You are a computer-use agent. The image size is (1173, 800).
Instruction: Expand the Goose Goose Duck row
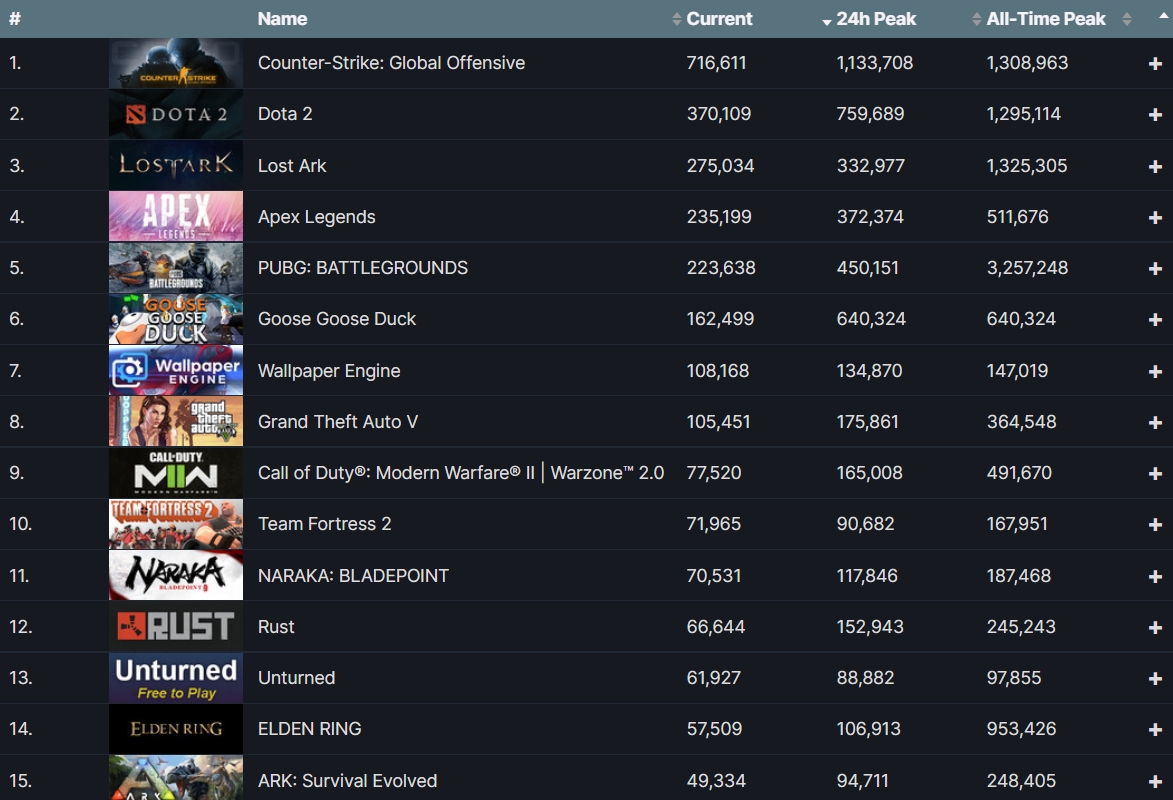1155,319
